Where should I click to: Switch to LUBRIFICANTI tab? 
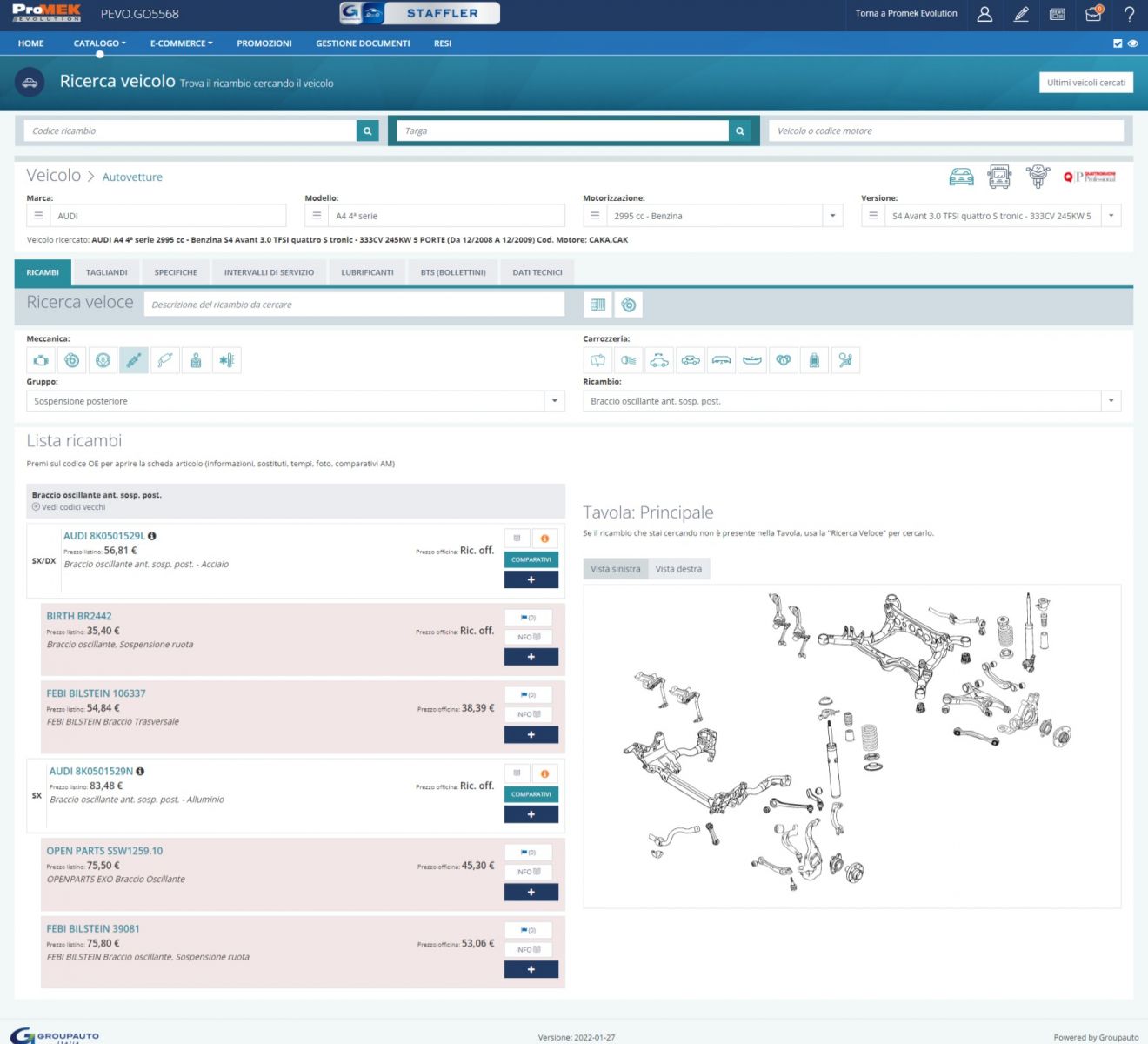pos(367,272)
